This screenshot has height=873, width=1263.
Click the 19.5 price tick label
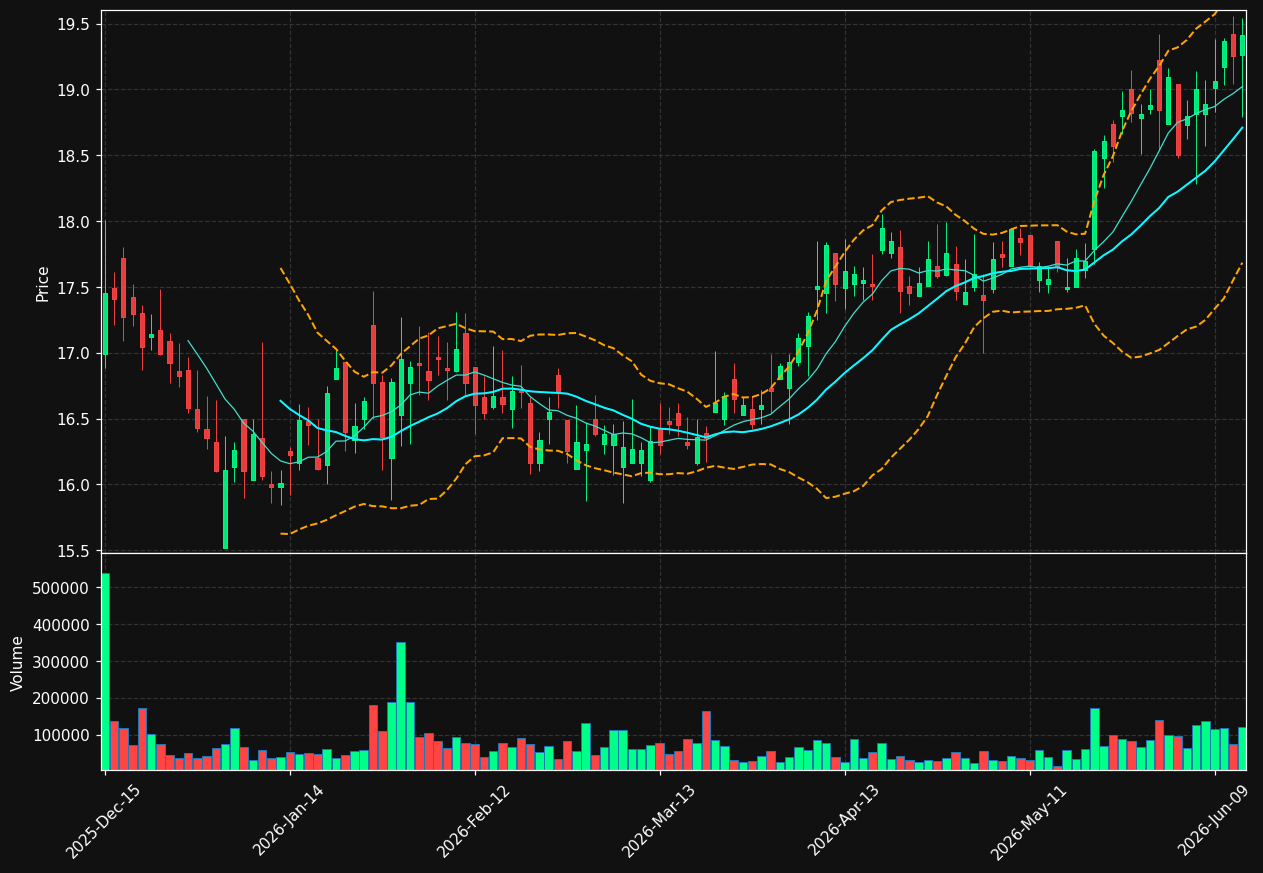pyautogui.click(x=75, y=24)
